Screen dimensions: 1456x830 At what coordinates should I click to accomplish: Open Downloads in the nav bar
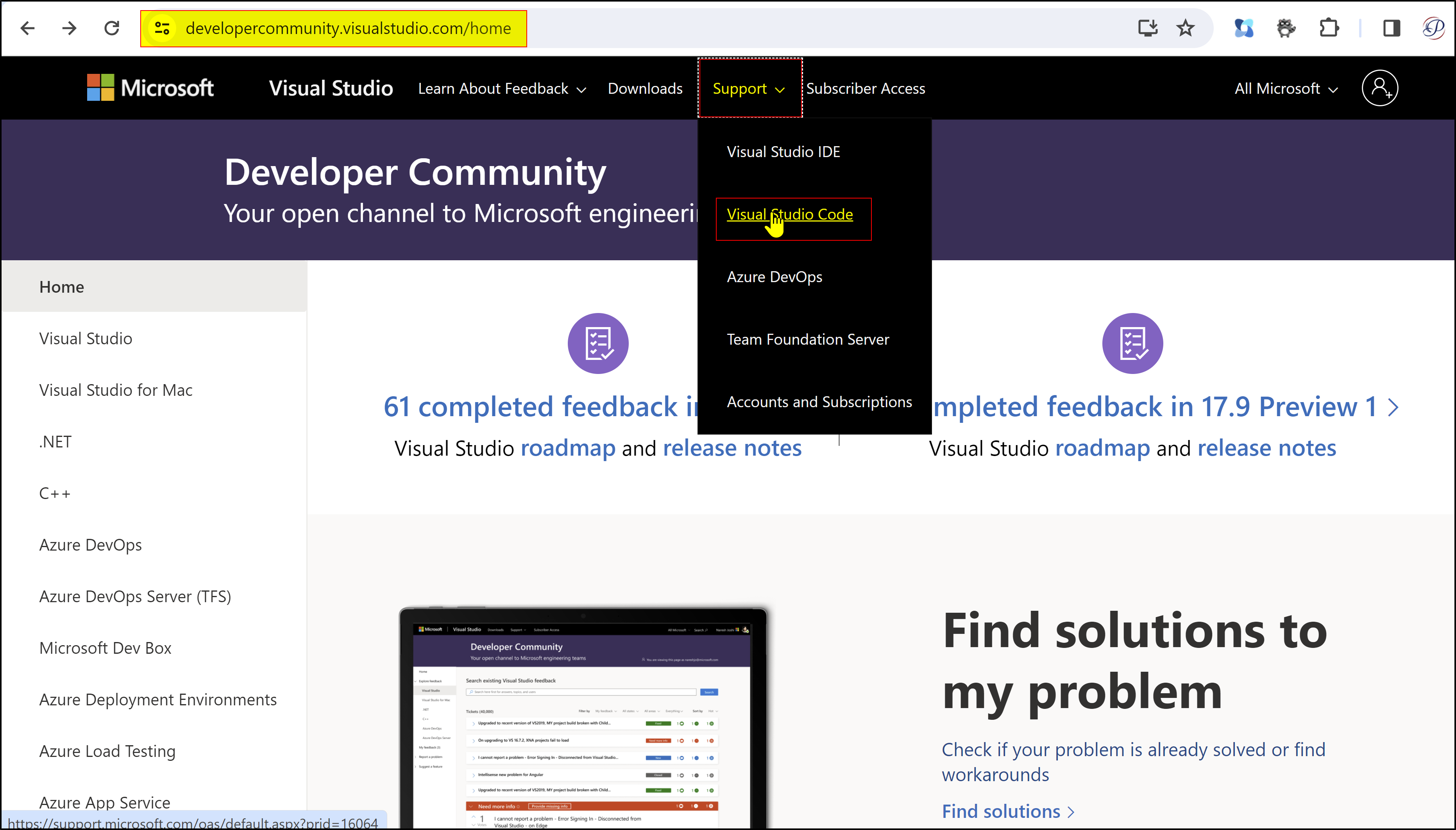(x=645, y=88)
